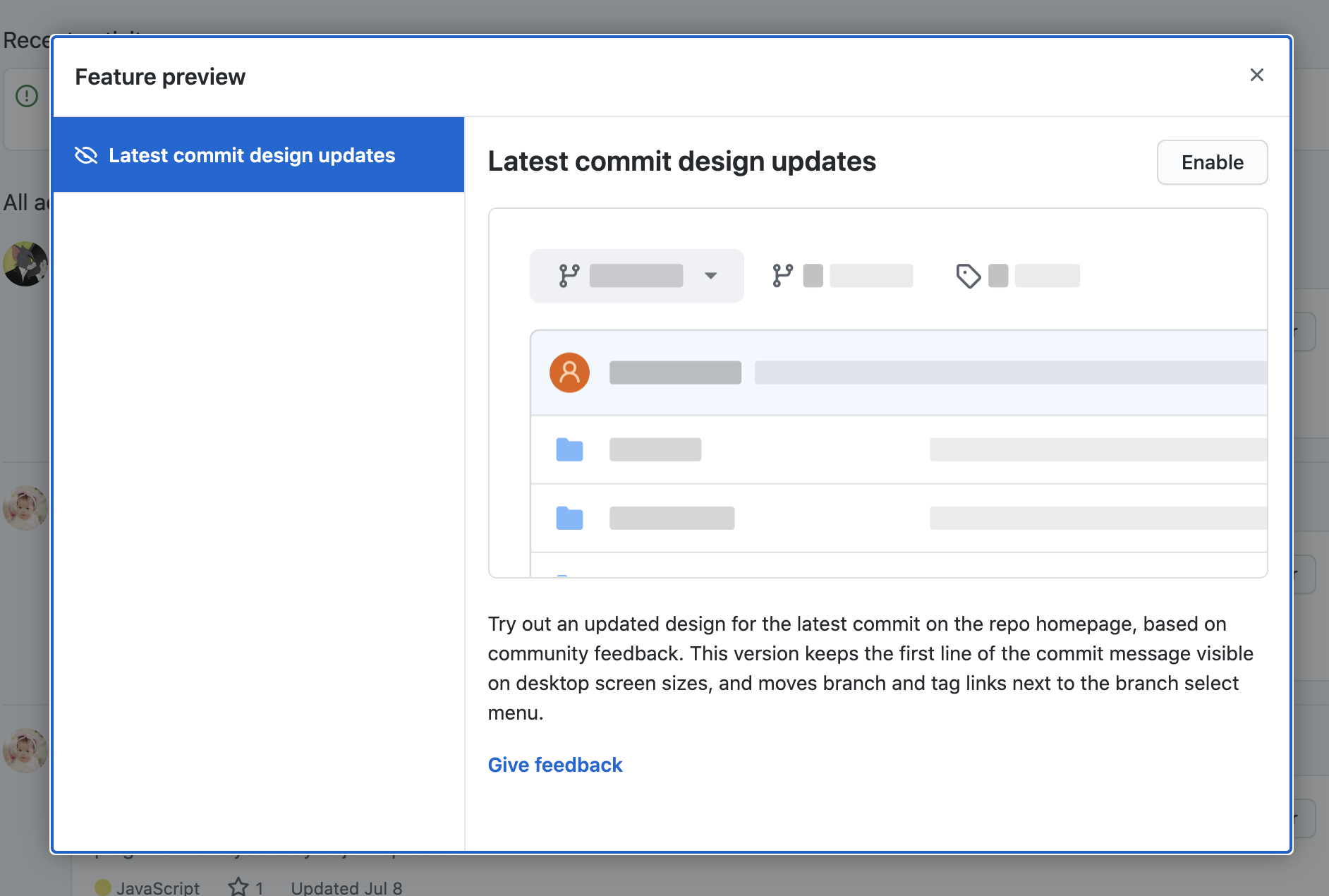Click the star icon beside JavaScript
Image resolution: width=1329 pixels, height=896 pixels.
238,887
